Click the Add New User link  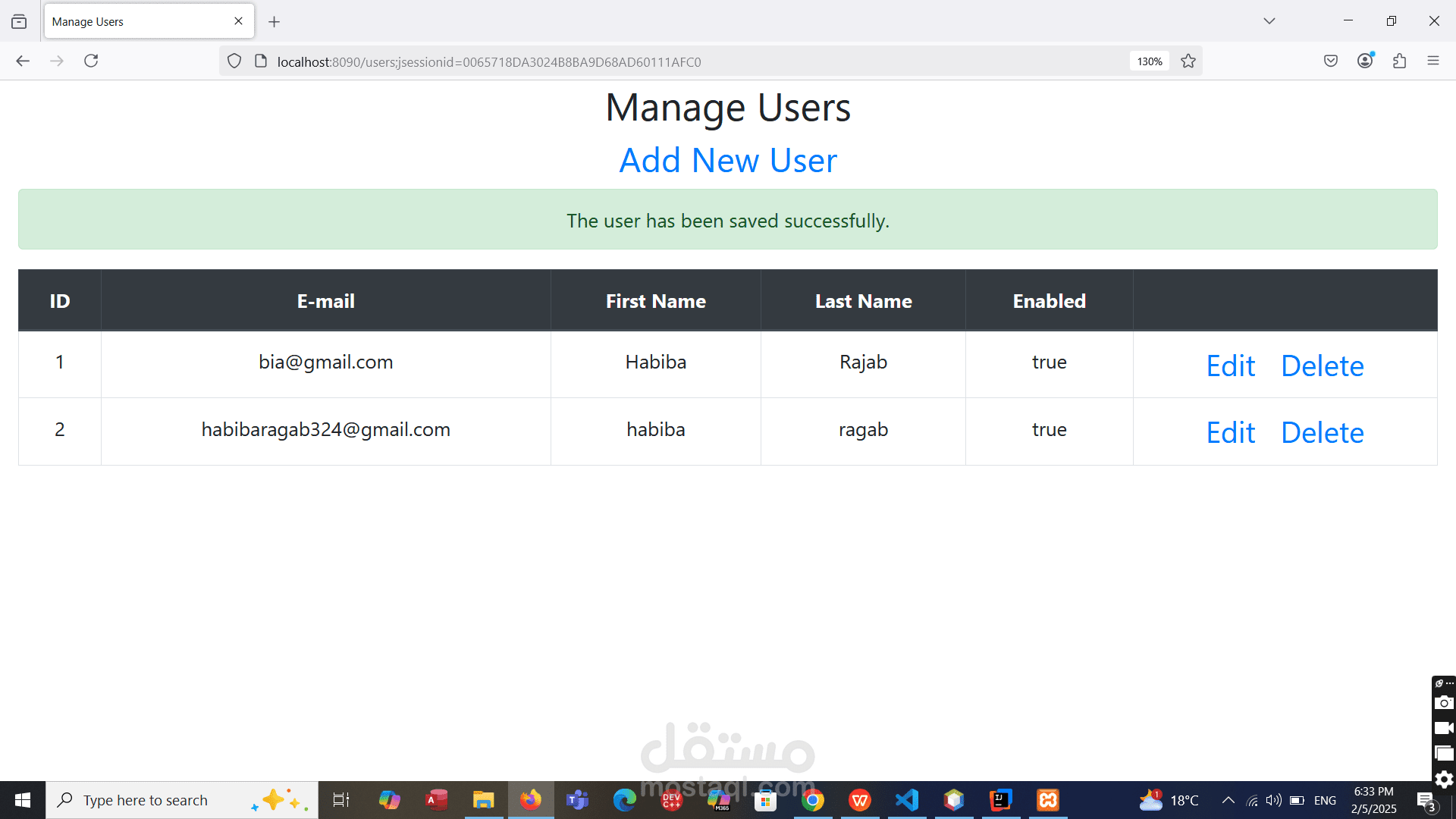click(728, 161)
